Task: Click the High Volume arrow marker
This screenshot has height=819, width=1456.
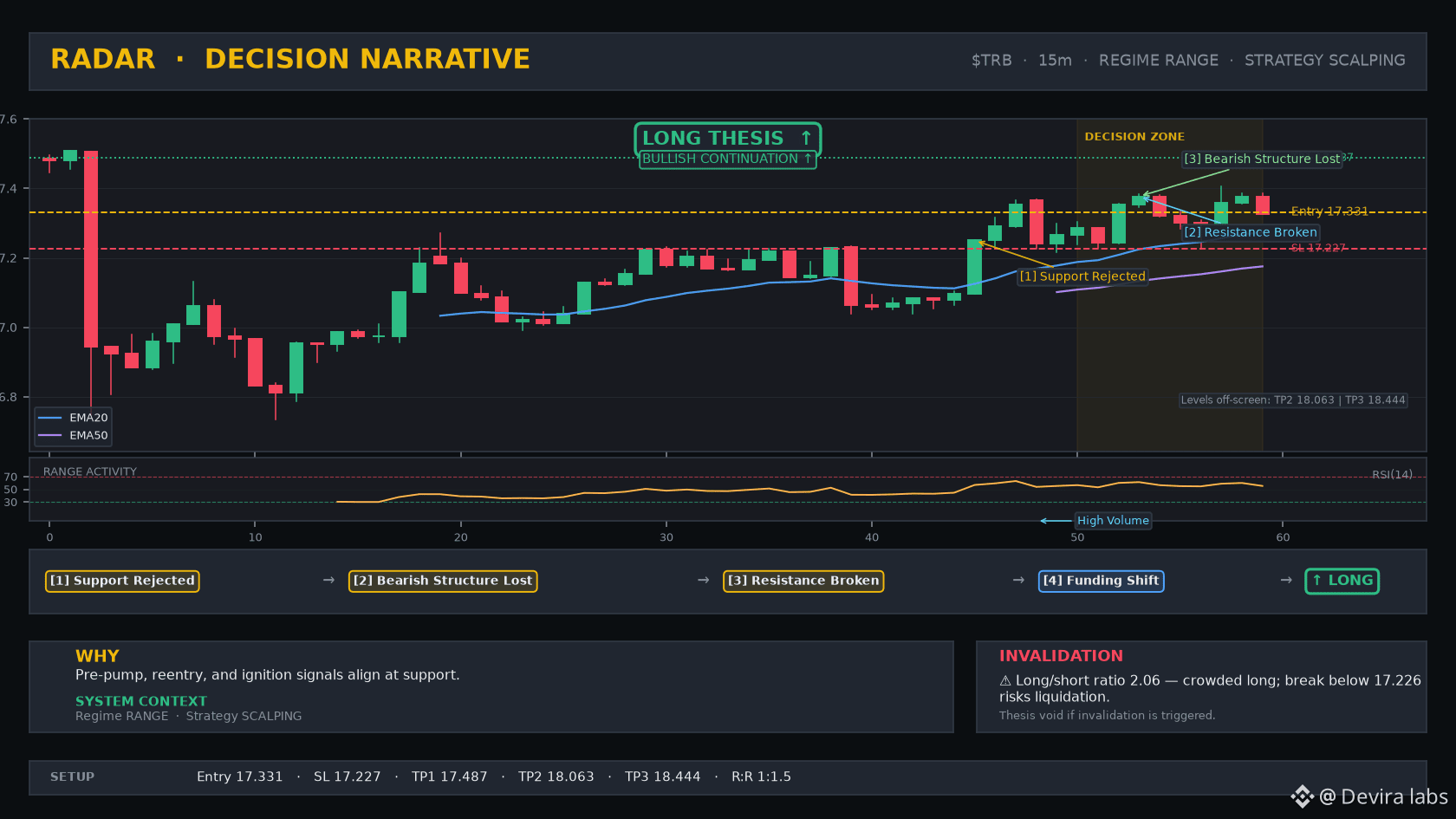Action: [1055, 521]
